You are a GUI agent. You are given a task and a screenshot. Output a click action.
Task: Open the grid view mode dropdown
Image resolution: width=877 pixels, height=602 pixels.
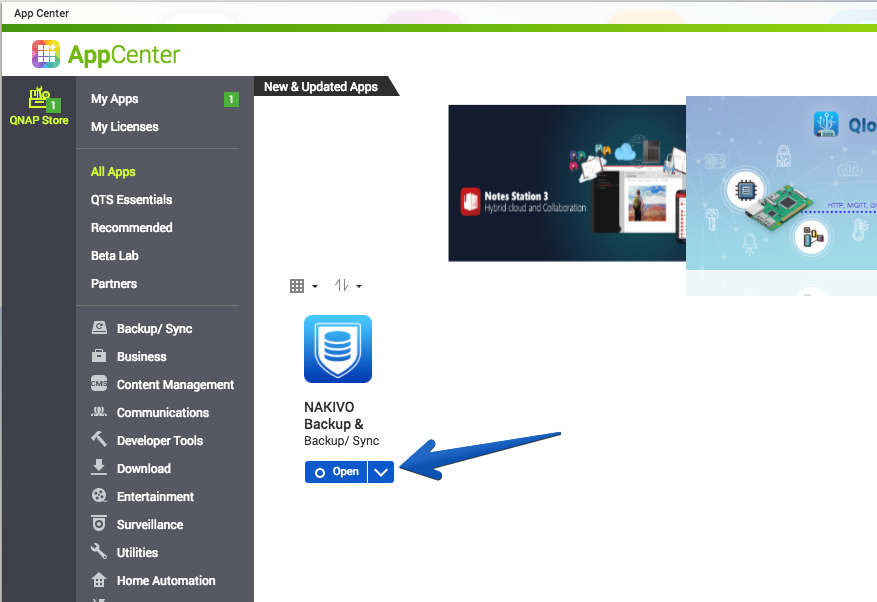click(x=304, y=286)
